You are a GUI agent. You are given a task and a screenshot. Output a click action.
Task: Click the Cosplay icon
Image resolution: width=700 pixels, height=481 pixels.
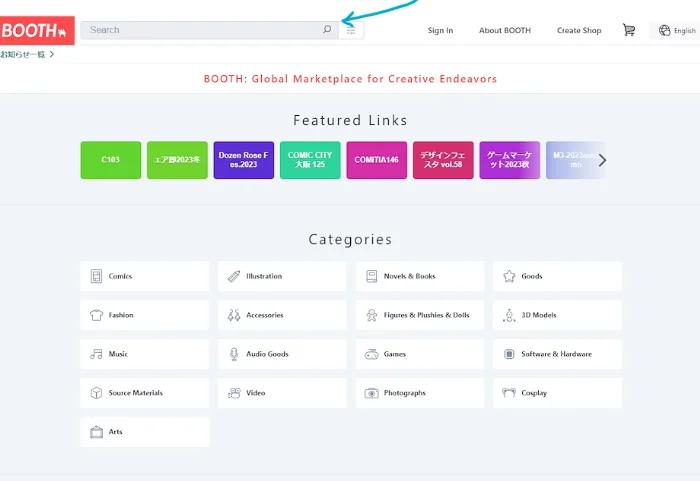[x=509, y=393]
